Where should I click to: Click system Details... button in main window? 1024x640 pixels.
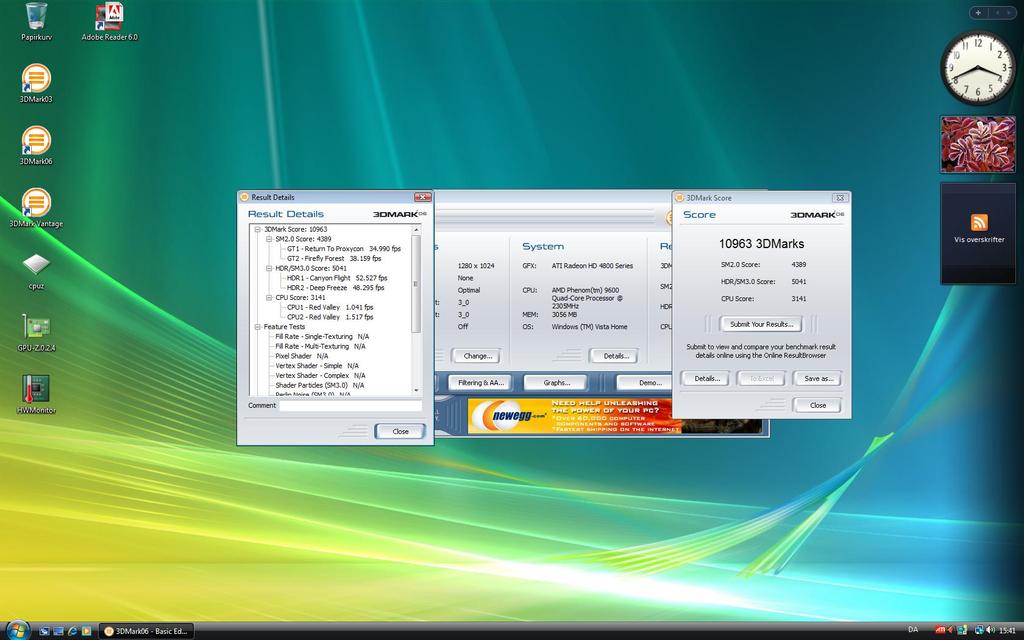click(x=616, y=356)
